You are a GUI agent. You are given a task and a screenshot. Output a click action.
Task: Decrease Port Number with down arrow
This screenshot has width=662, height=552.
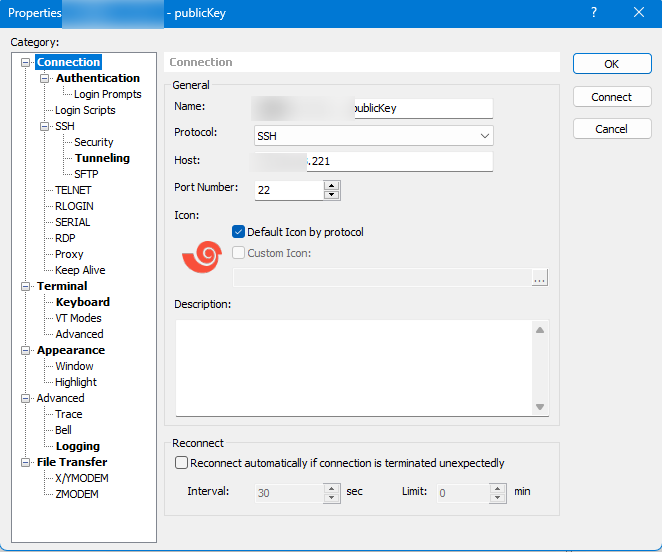point(332,194)
